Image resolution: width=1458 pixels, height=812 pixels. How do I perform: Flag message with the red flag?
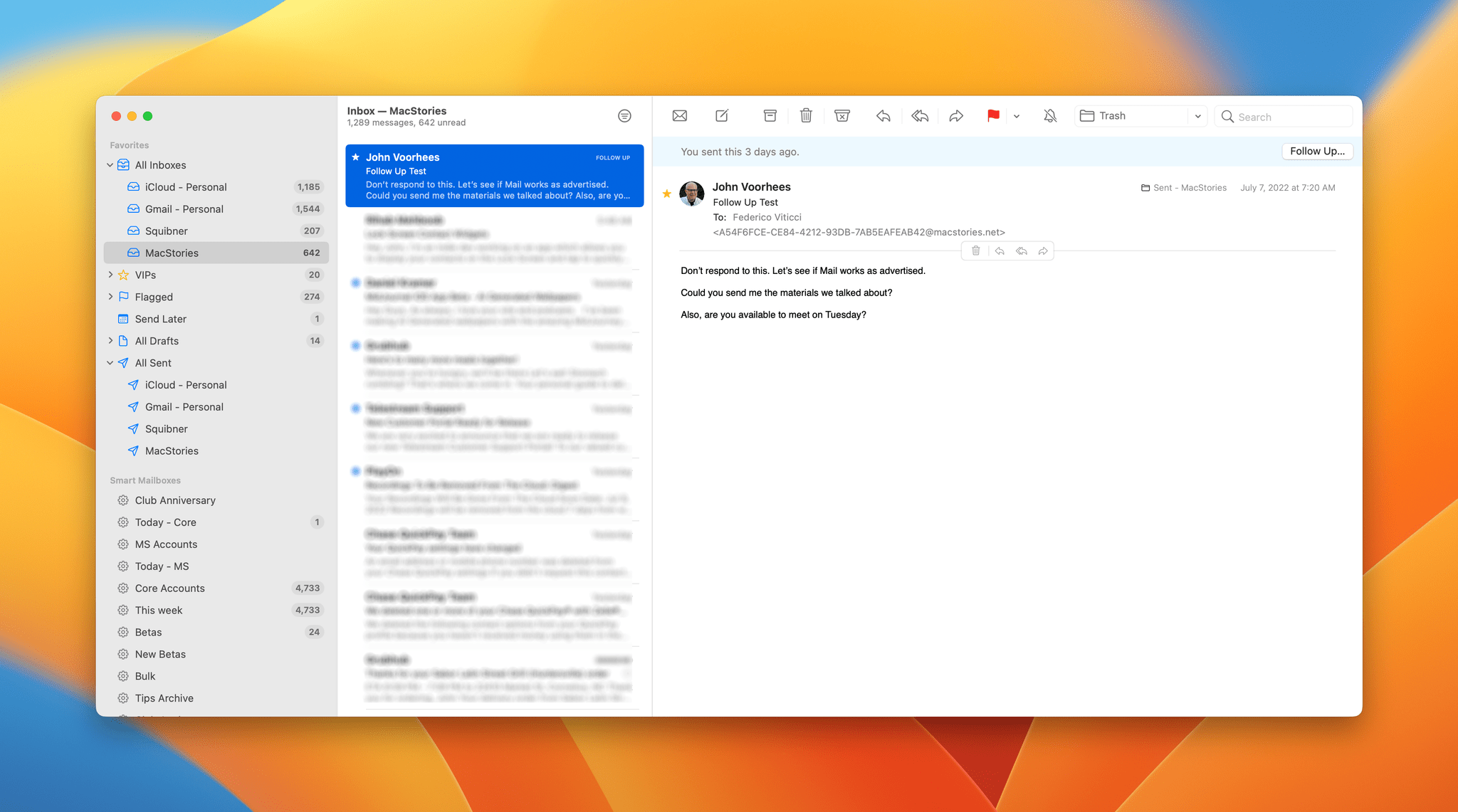click(993, 116)
